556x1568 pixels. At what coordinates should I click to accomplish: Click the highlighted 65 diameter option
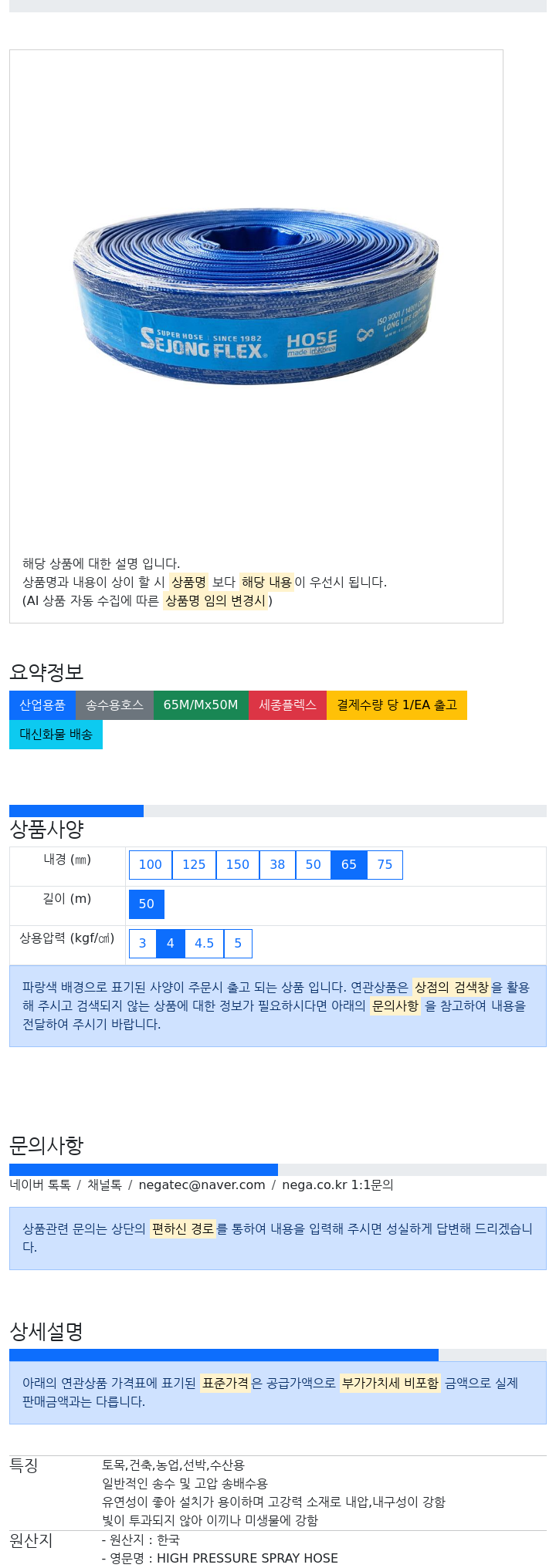coord(349,865)
